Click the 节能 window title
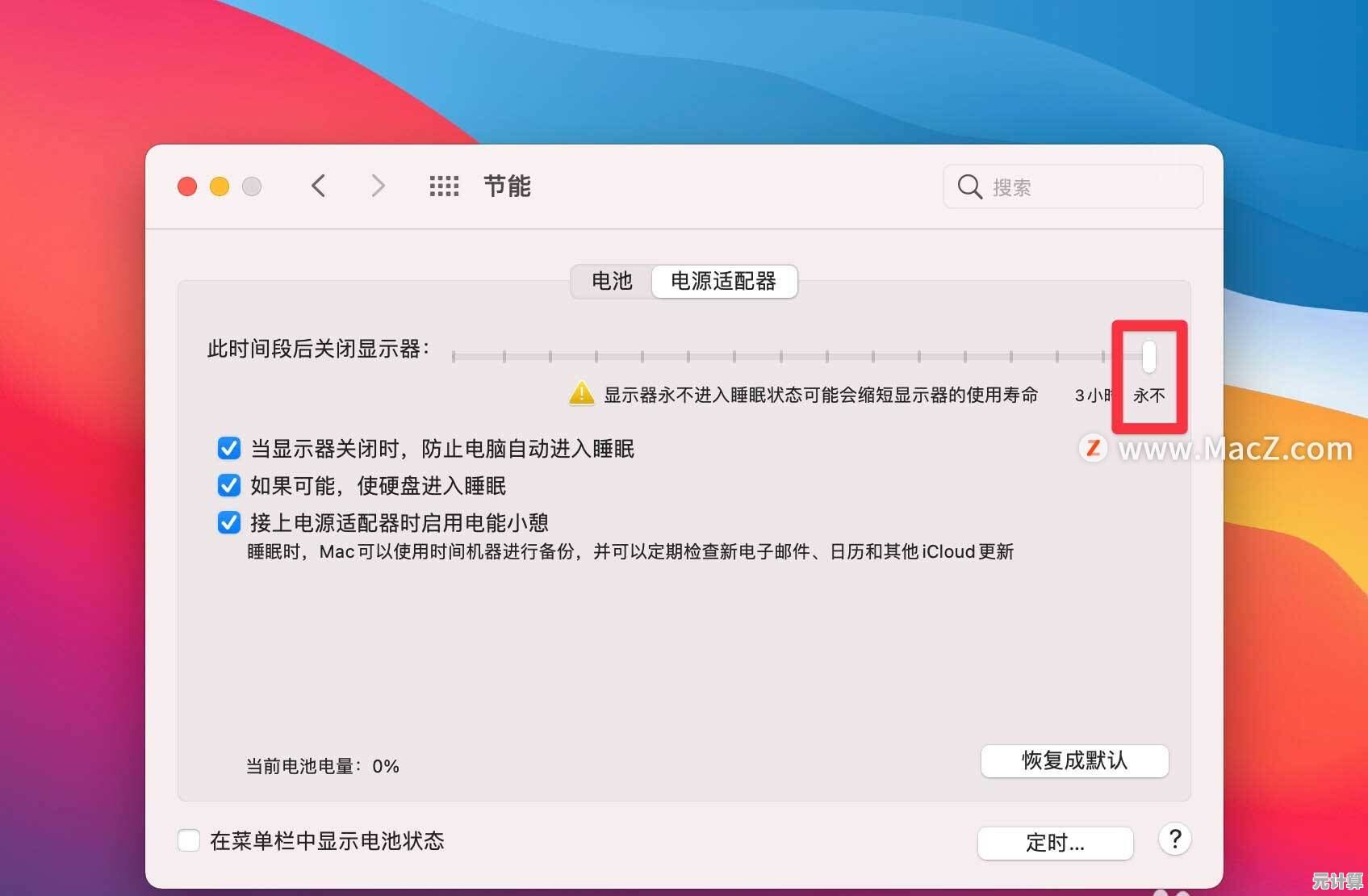Screen dimensions: 1368x896 [507, 186]
